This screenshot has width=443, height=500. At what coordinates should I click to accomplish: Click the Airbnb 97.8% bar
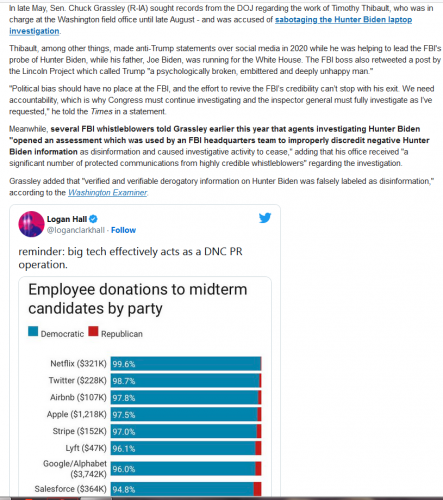186,398
